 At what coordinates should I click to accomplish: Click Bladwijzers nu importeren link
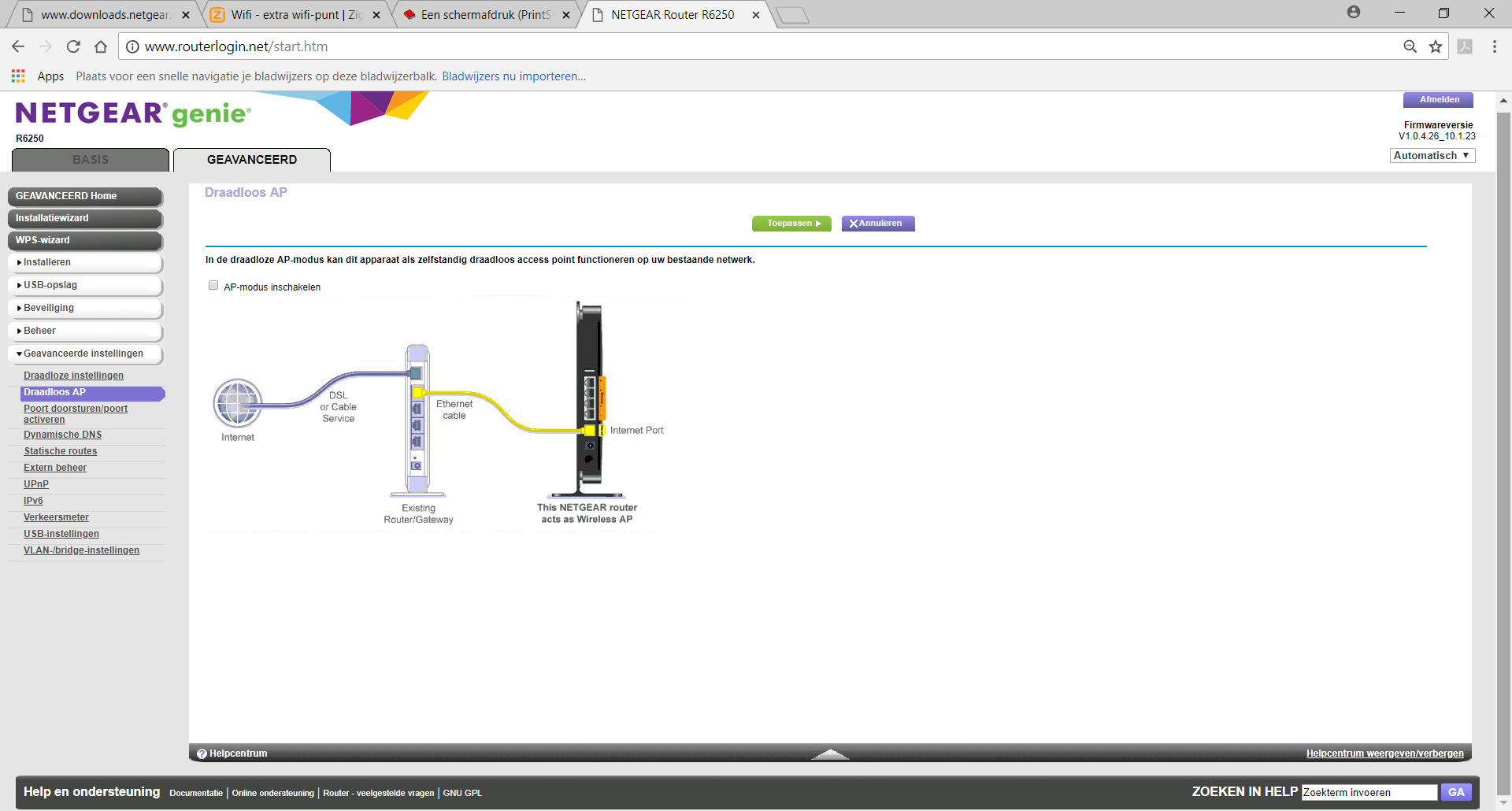[513, 76]
